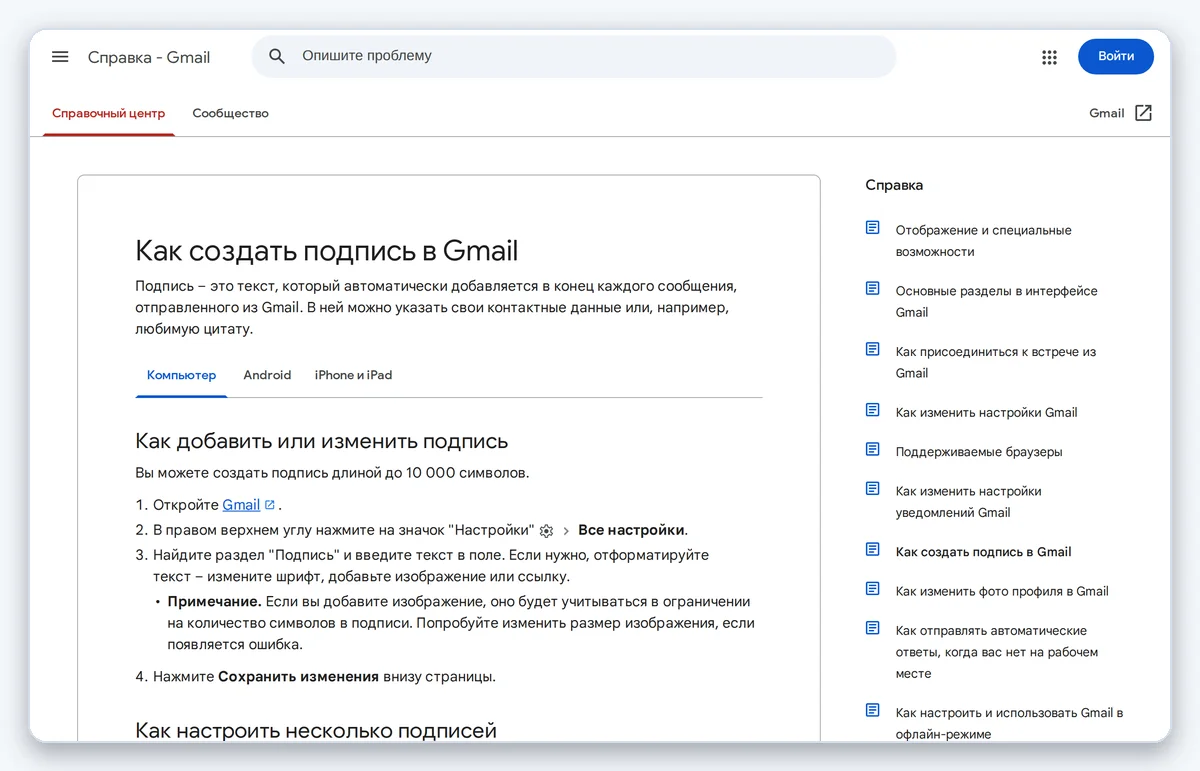Click the article icon beside "Поддерживаемые браузеры"
The width and height of the screenshot is (1200, 771).
click(x=873, y=450)
